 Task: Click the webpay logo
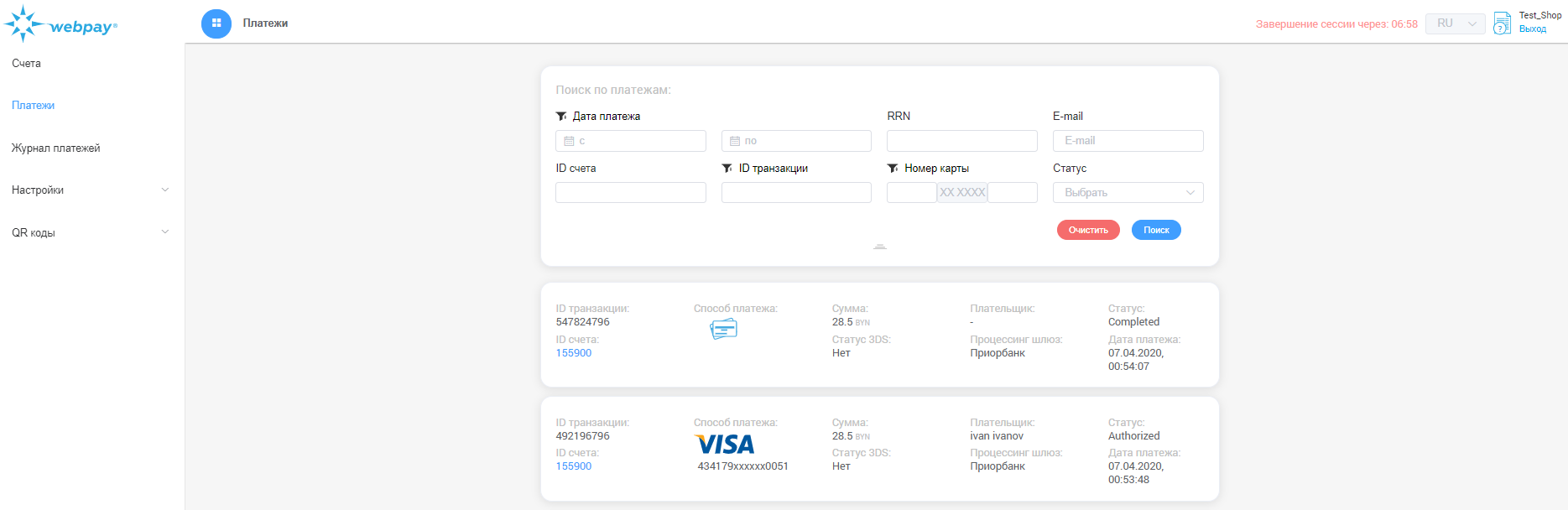click(x=60, y=25)
